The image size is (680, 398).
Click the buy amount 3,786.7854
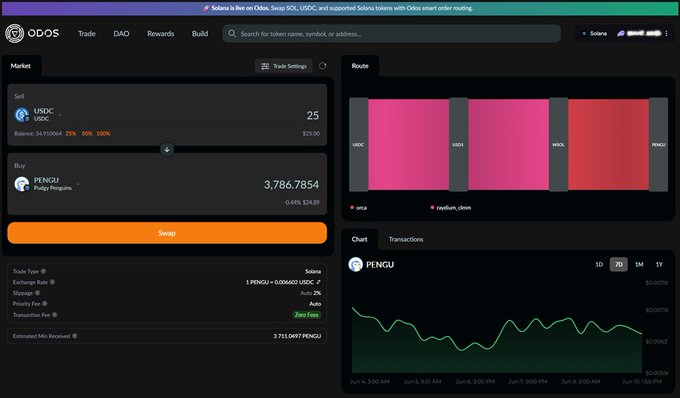click(291, 185)
